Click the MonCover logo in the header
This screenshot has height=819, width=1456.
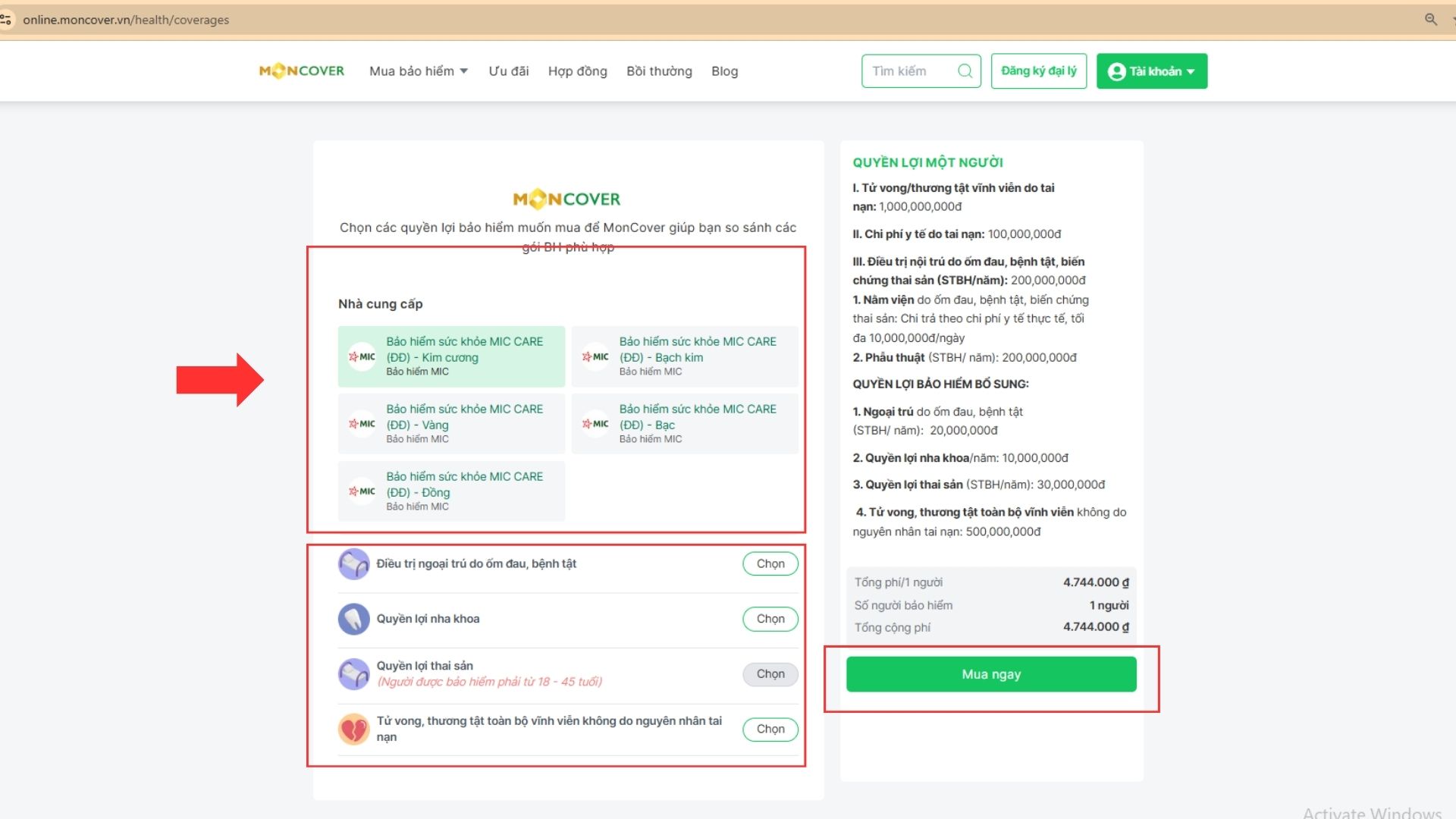point(302,71)
